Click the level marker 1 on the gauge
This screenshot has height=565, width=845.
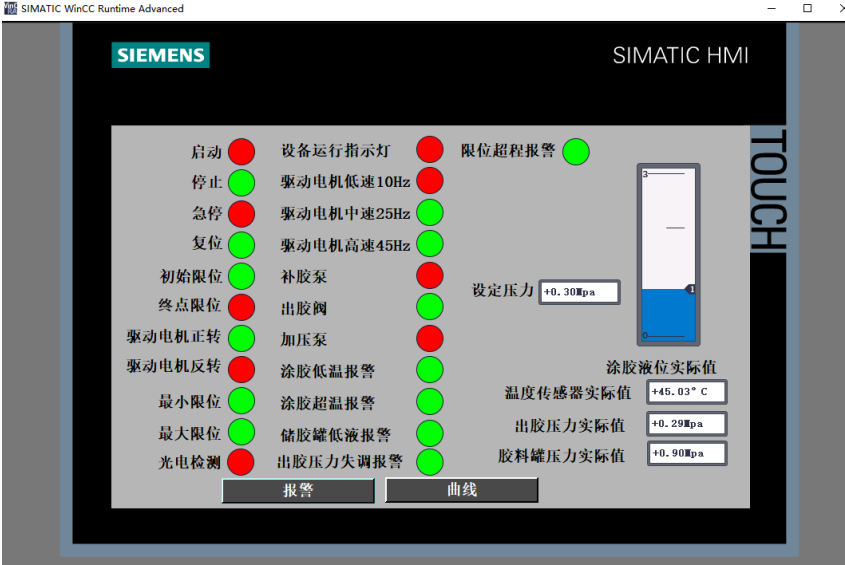pos(691,290)
